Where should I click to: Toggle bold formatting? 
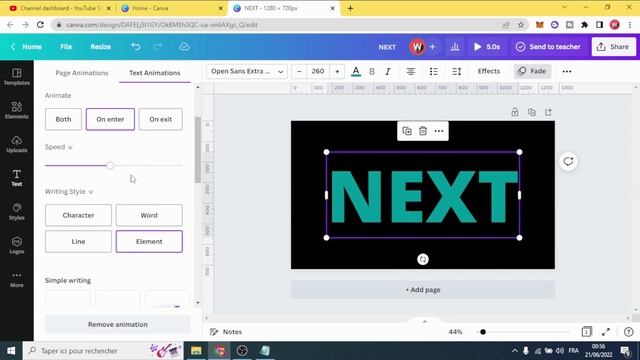372,71
